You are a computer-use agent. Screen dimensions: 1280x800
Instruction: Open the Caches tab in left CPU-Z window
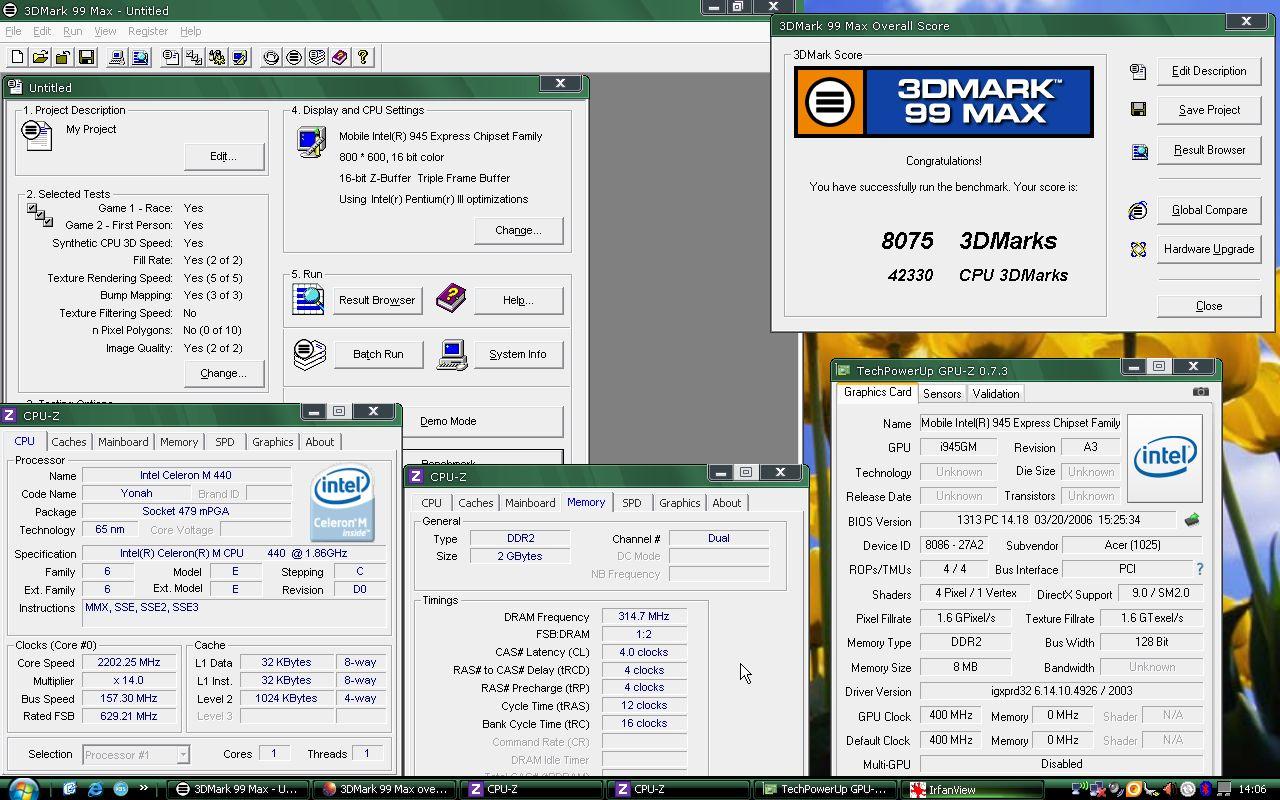[x=69, y=442]
